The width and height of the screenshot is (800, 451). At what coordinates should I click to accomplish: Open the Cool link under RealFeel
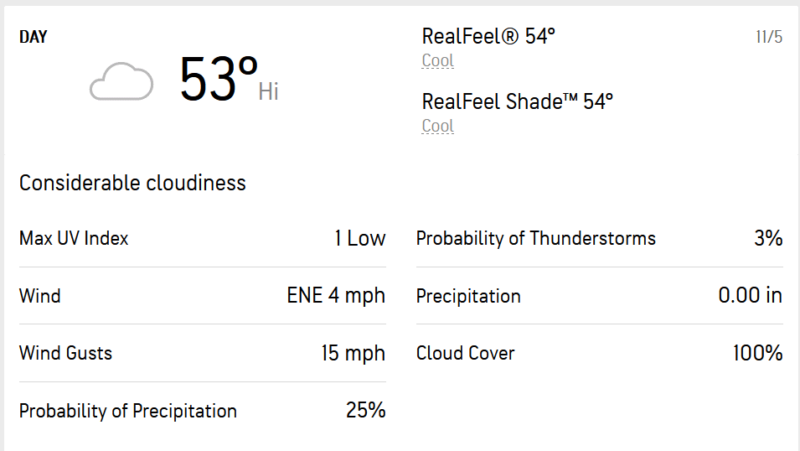pos(438,61)
